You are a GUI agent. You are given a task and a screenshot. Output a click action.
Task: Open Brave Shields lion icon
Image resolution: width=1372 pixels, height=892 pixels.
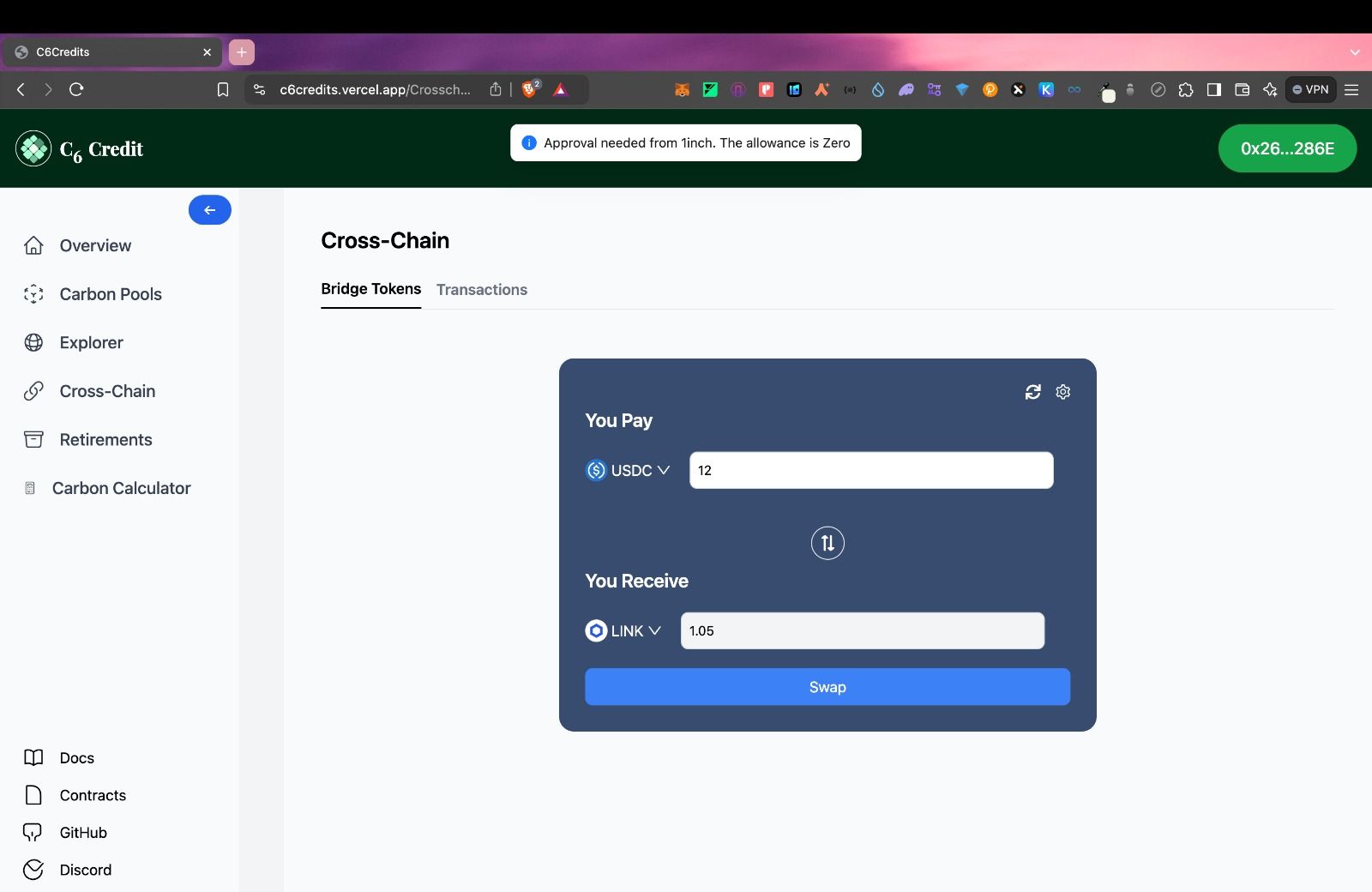(x=530, y=89)
